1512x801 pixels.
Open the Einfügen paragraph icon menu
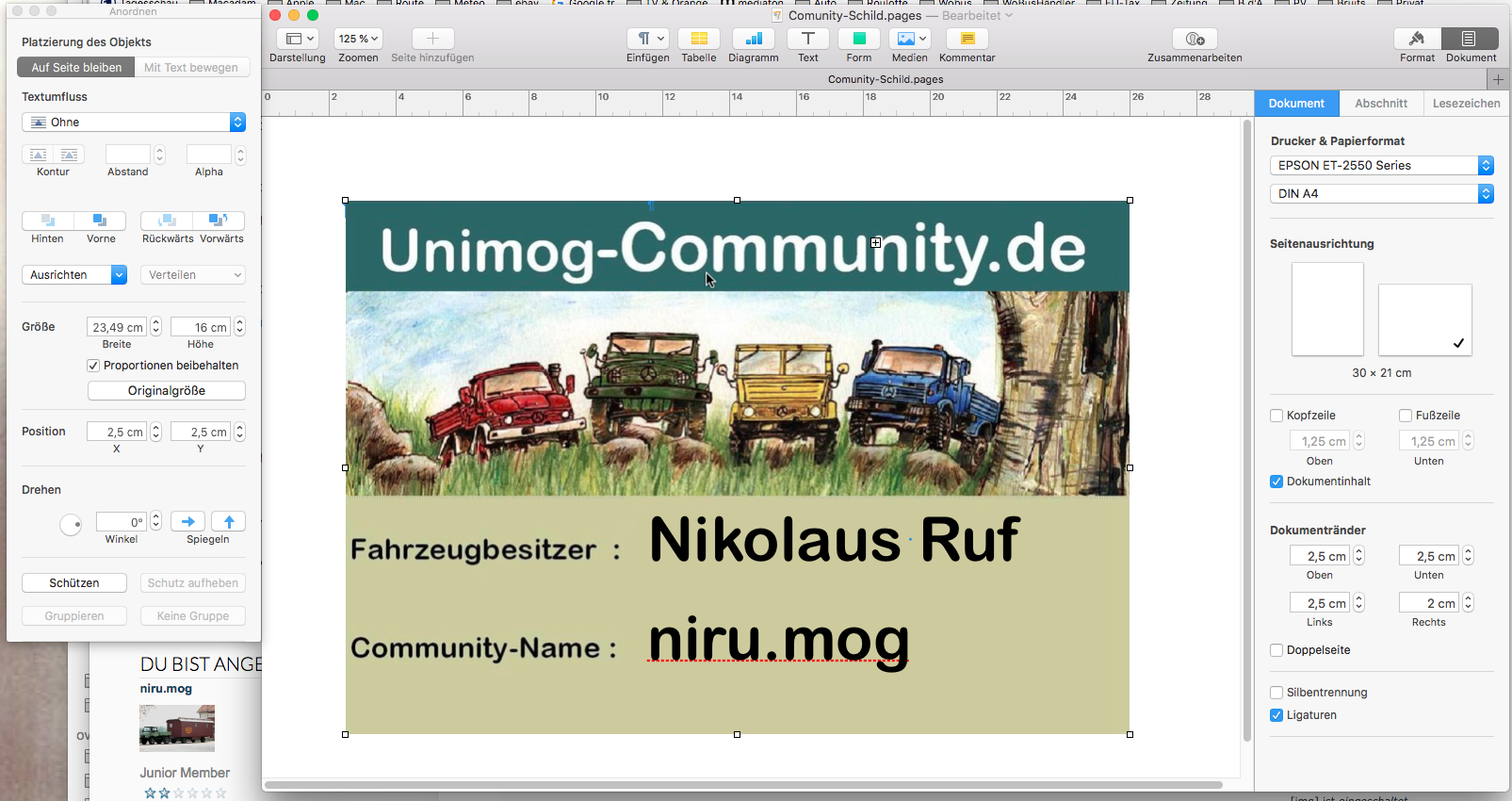click(648, 39)
